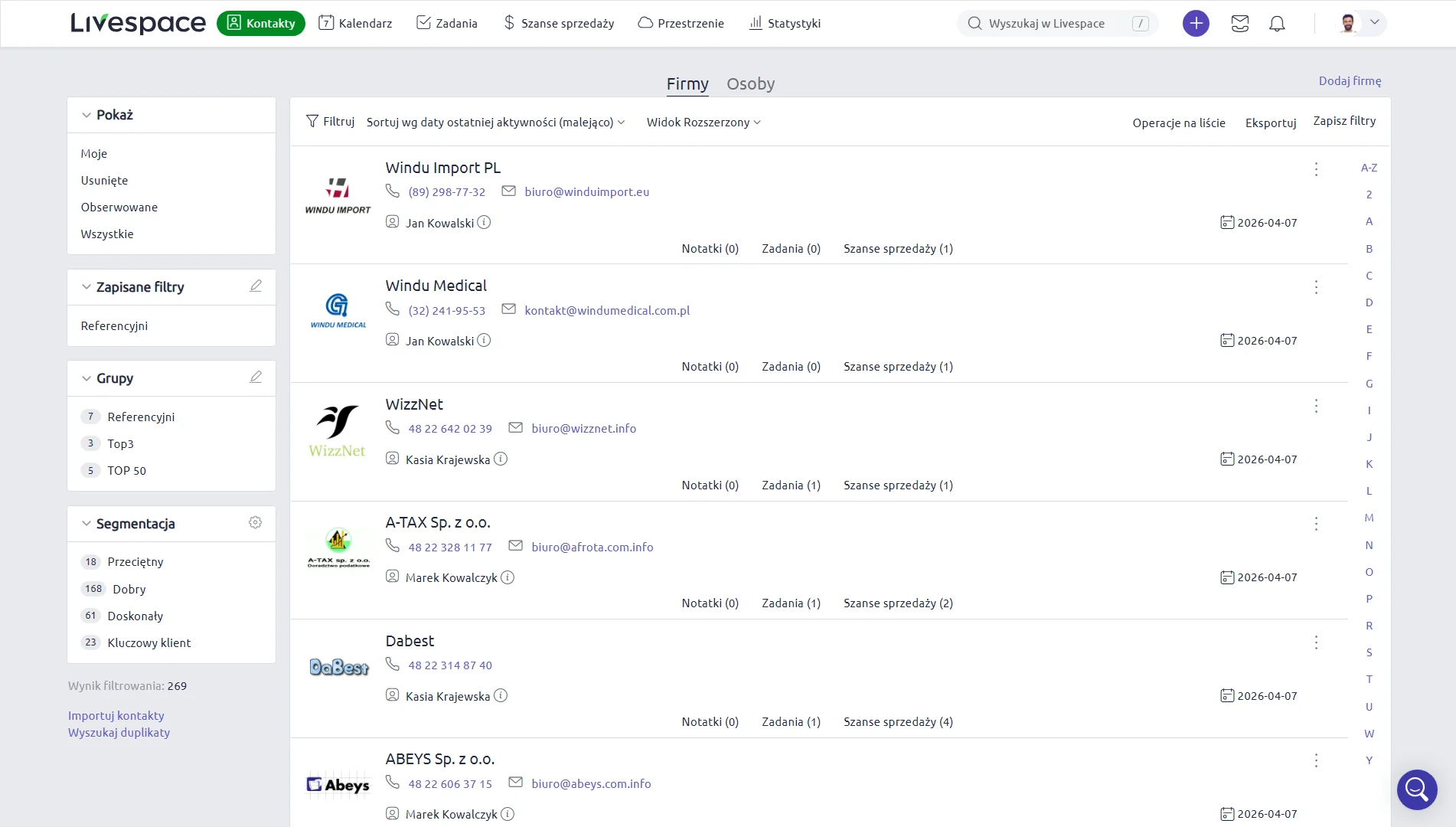This screenshot has height=827, width=1456.
Task: Select the Moje filter option
Action: coord(93,153)
